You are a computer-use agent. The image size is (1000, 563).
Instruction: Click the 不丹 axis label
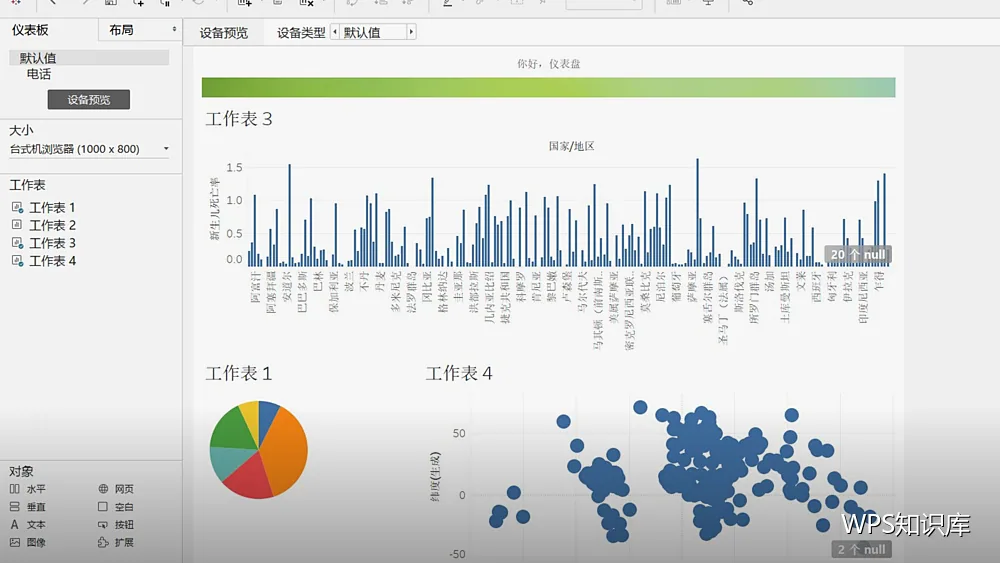[364, 281]
